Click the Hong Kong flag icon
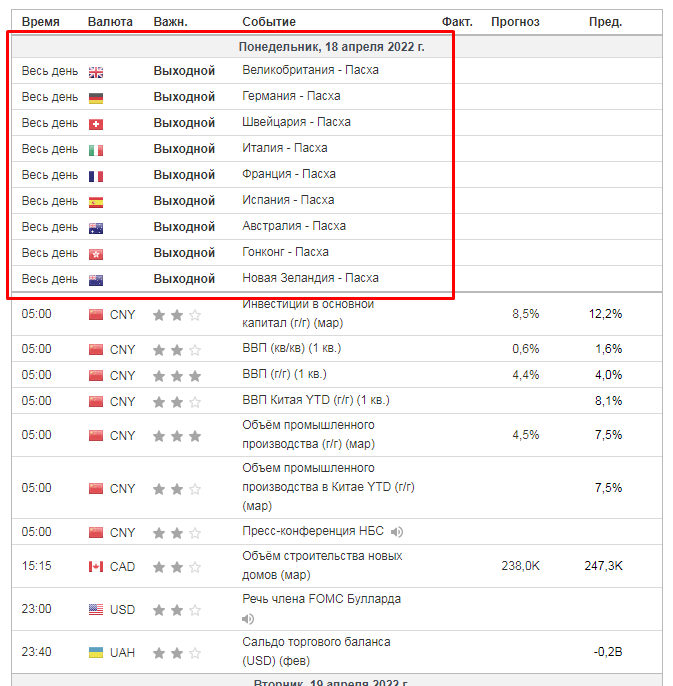 click(x=96, y=254)
